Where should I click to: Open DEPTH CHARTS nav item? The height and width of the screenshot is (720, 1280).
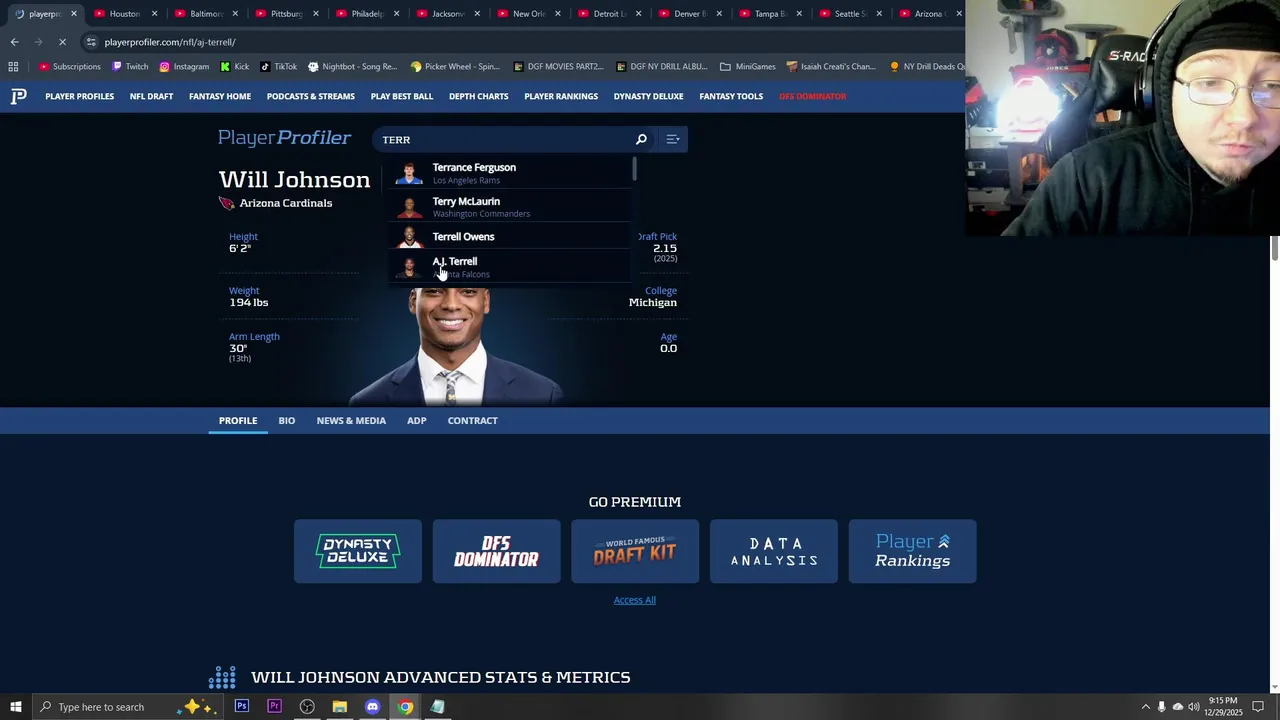click(478, 96)
